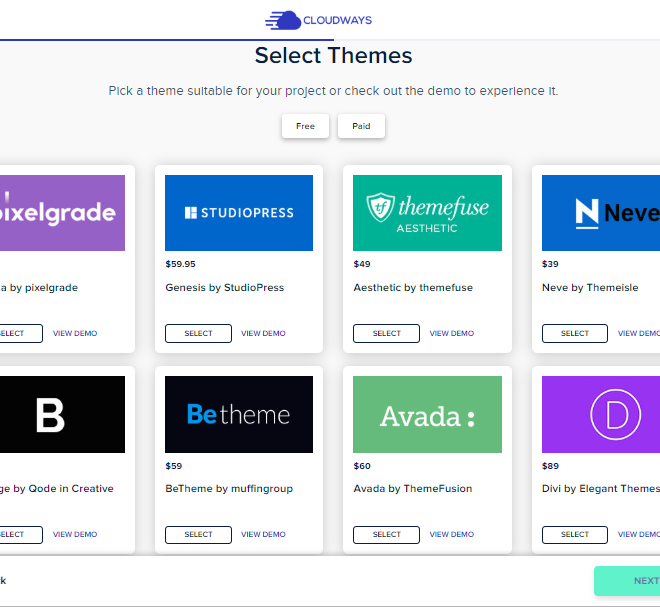This screenshot has width=660, height=607.
Task: Click the $89 price of Divi
Action: [550, 466]
